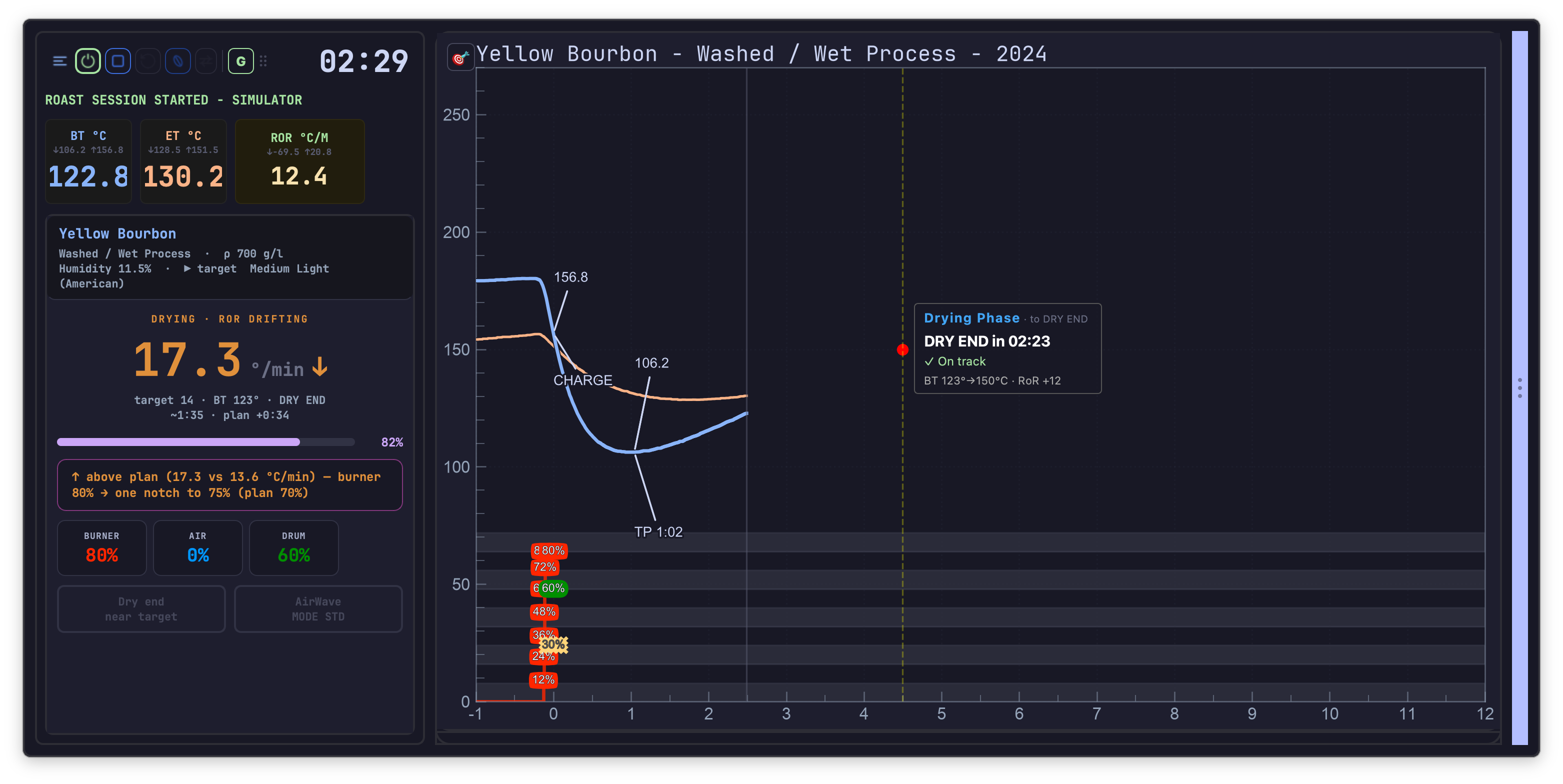1563x784 pixels.
Task: Click the 48% burner event tag
Action: 544,611
